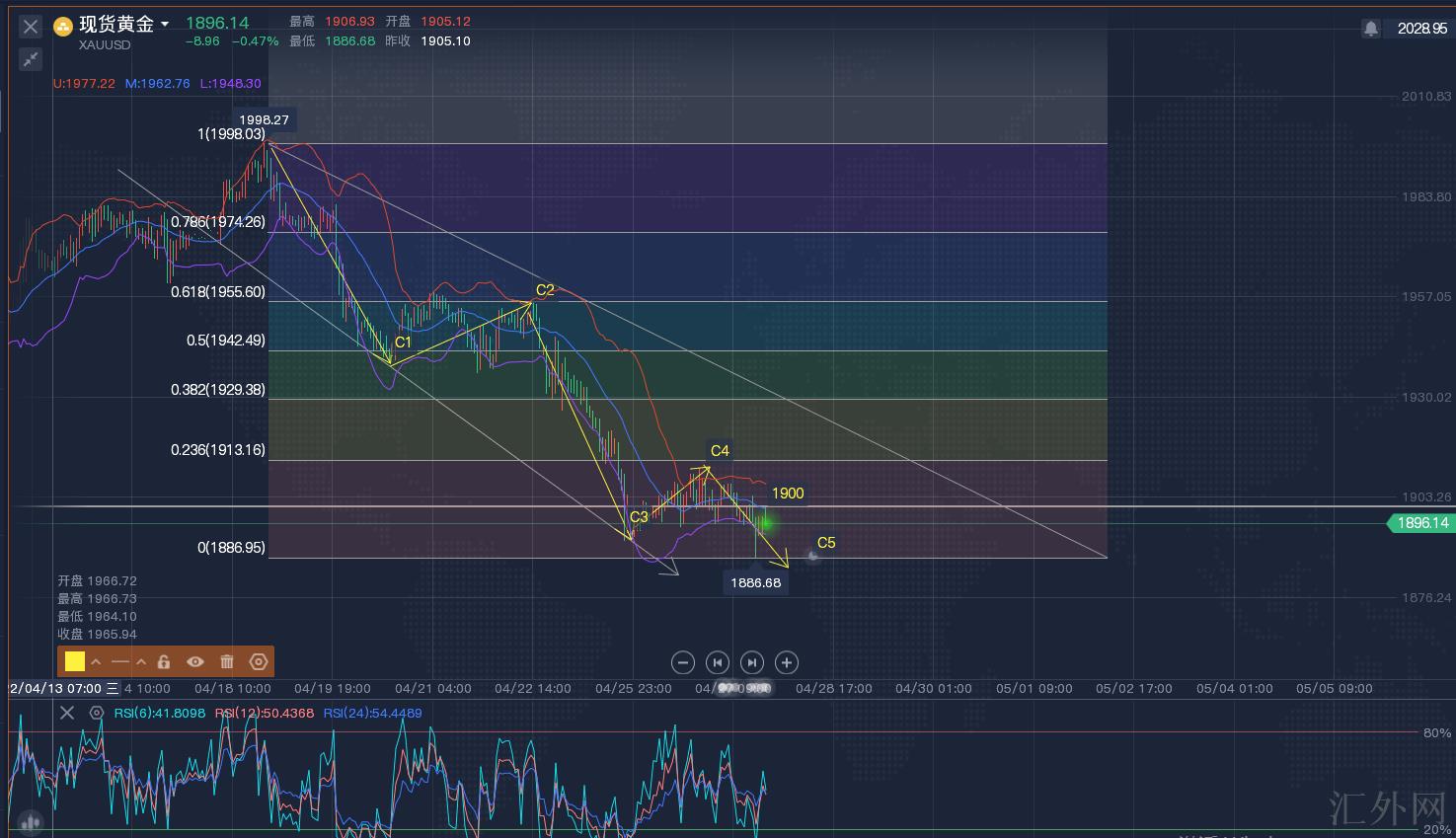Expand color options arrow beside yellow swatch

(96, 661)
